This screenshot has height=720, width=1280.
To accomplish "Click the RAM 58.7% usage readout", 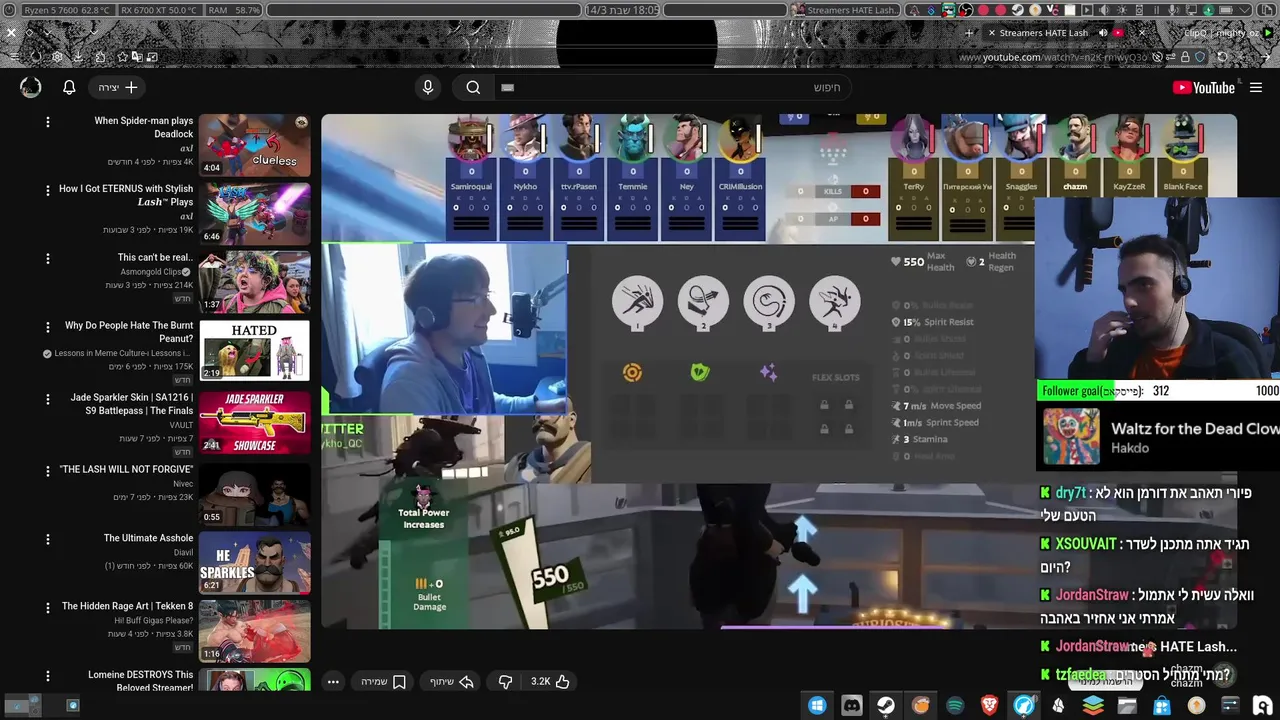I will coord(233,9).
